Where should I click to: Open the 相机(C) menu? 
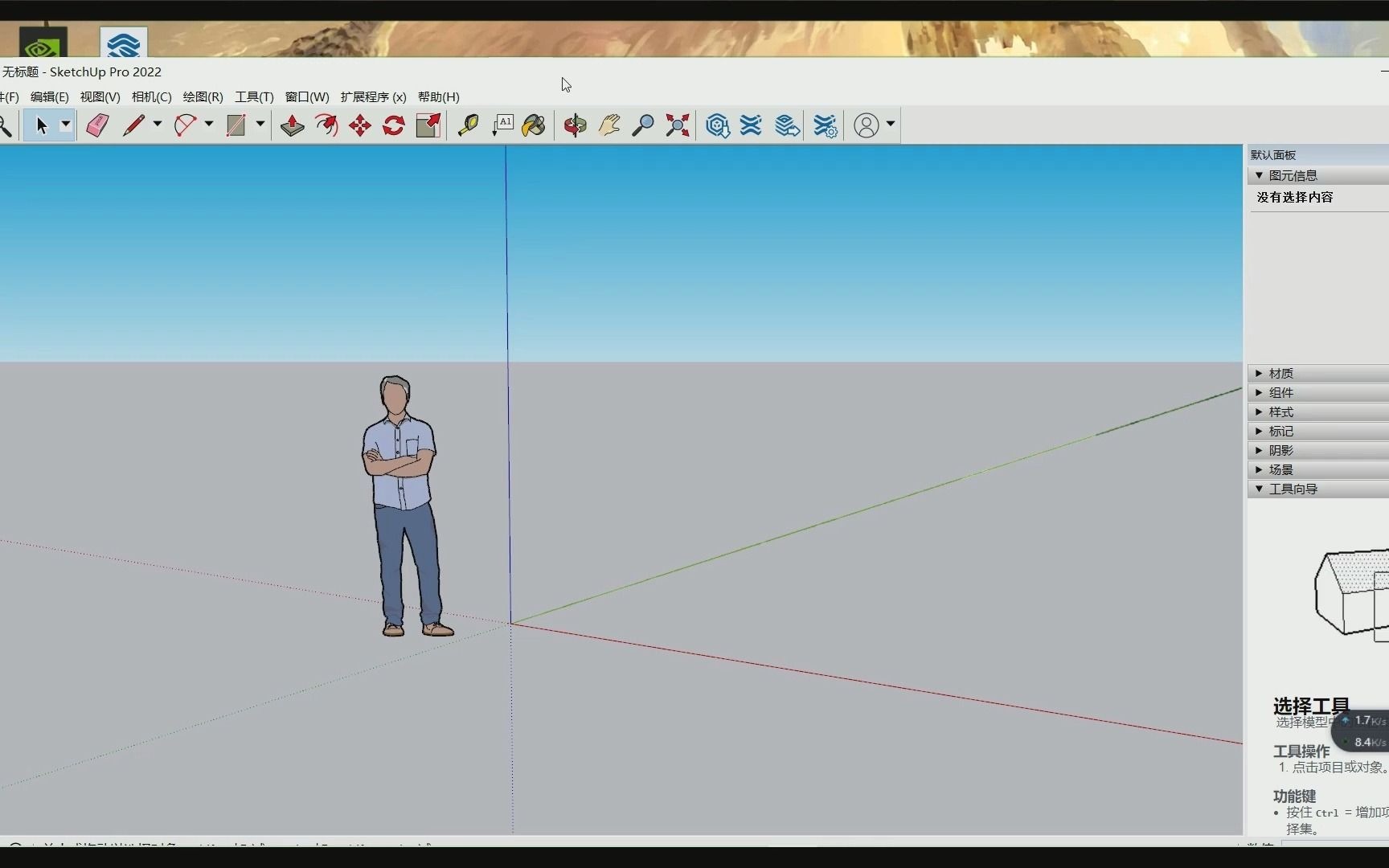coord(151,97)
